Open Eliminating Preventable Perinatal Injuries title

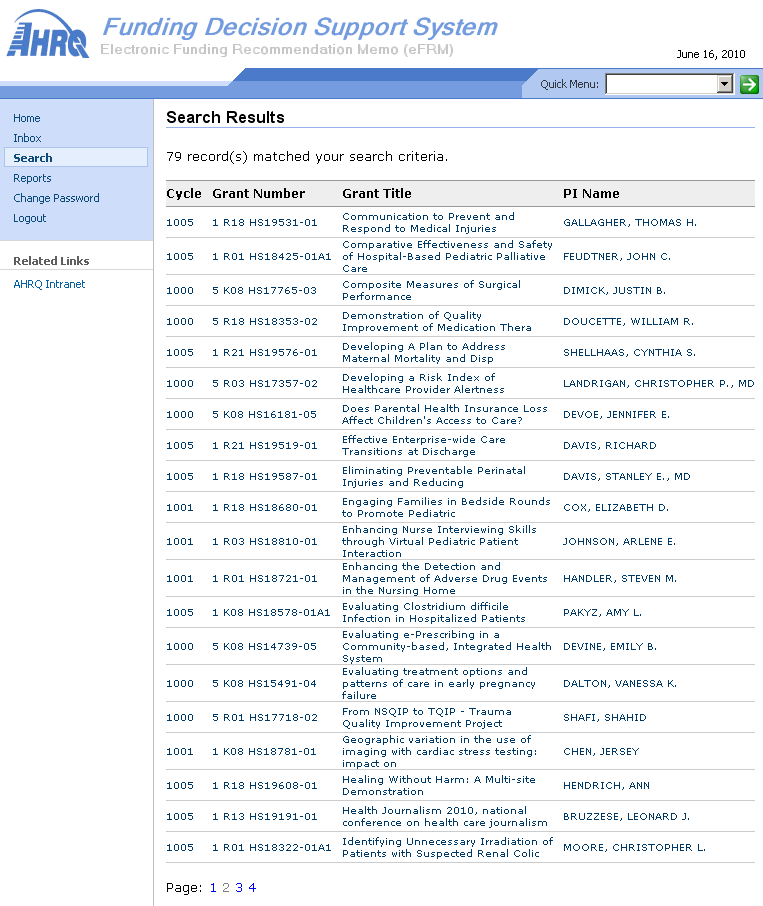pyautogui.click(x=434, y=477)
